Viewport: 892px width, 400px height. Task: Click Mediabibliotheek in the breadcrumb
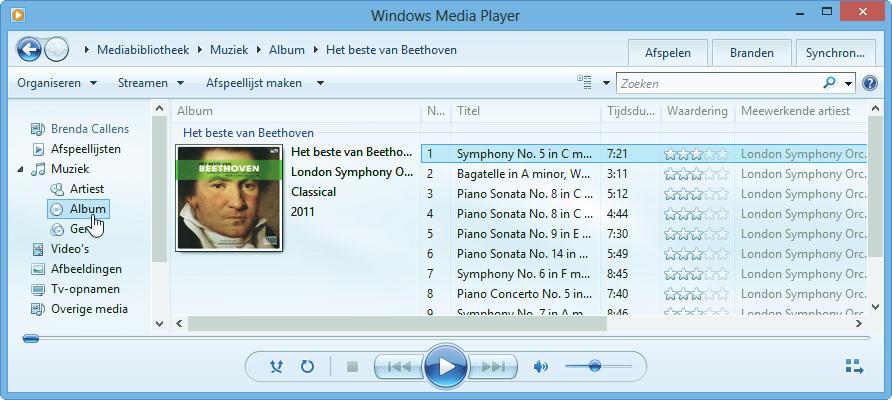(x=143, y=50)
